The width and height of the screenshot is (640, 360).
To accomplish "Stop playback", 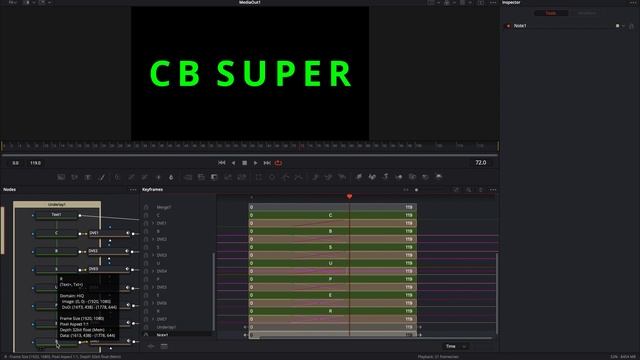I will tap(244, 163).
